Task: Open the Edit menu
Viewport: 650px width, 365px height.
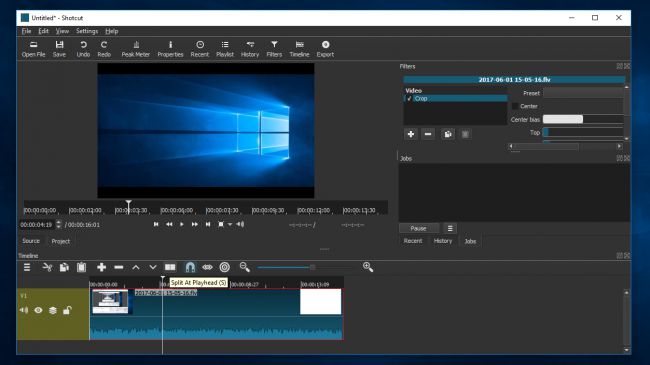Action: point(44,31)
